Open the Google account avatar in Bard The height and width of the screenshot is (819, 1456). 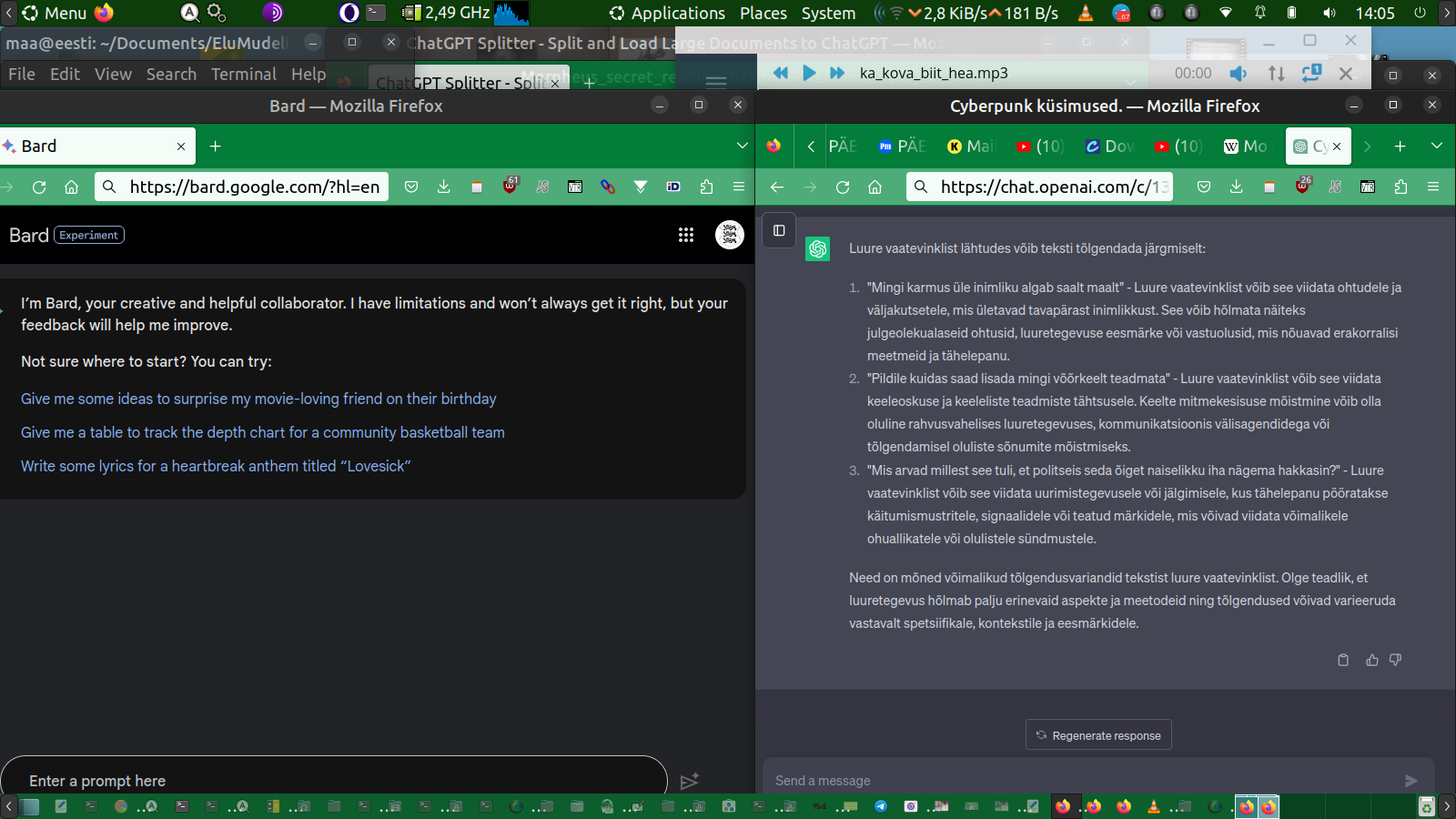(x=730, y=235)
